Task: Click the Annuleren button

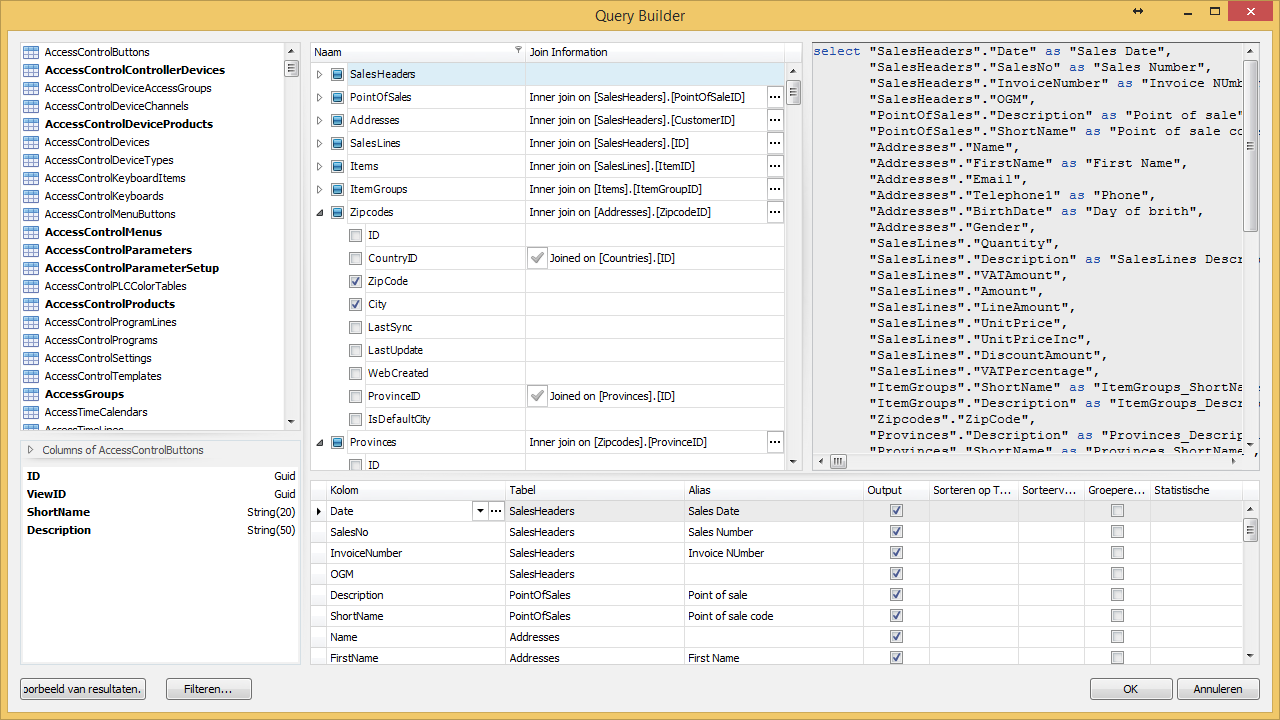Action: pyautogui.click(x=1217, y=689)
